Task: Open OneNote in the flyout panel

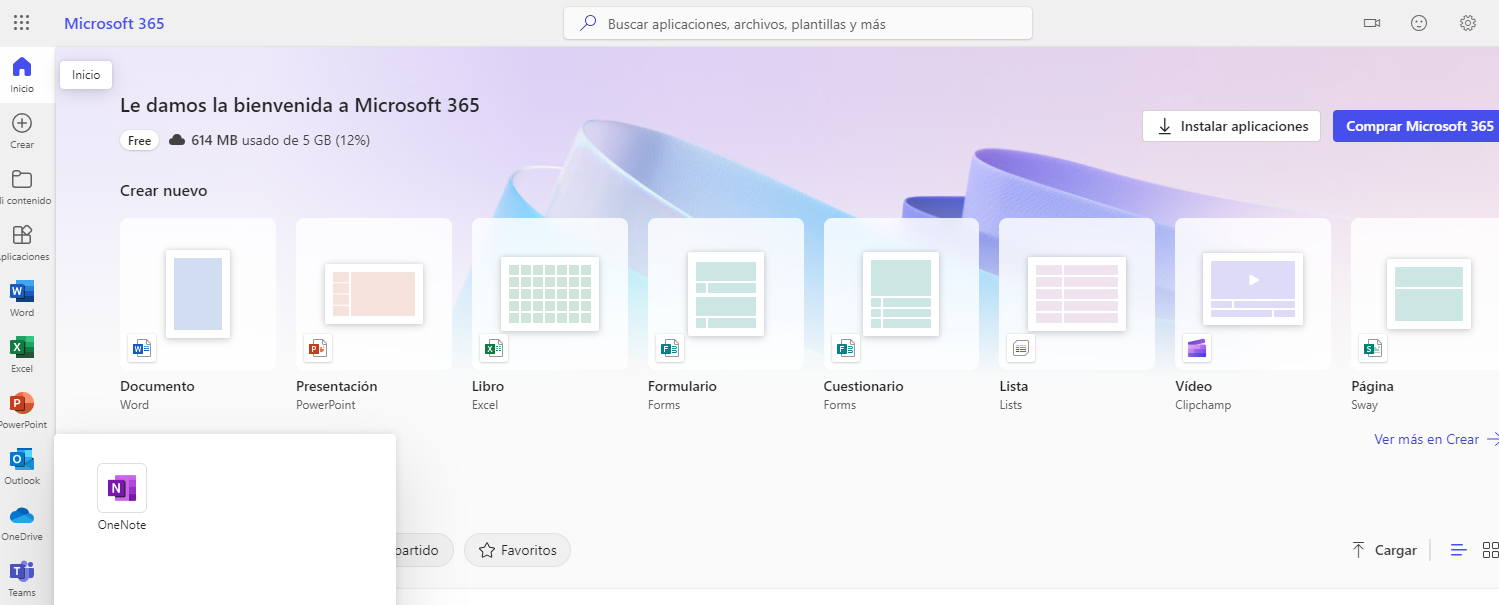Action: [x=122, y=498]
